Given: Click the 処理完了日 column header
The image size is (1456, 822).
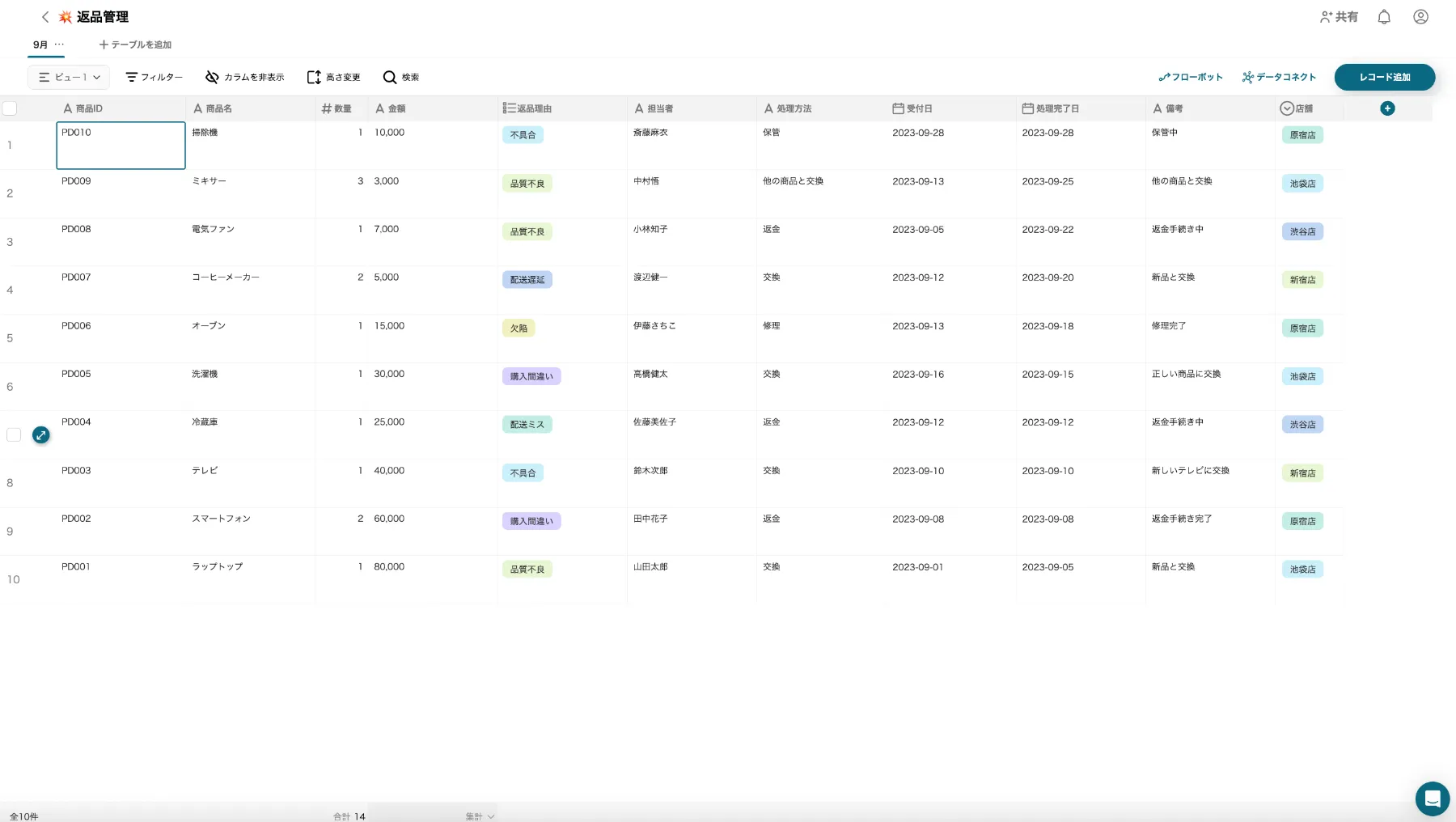Looking at the screenshot, I should tap(1081, 108).
